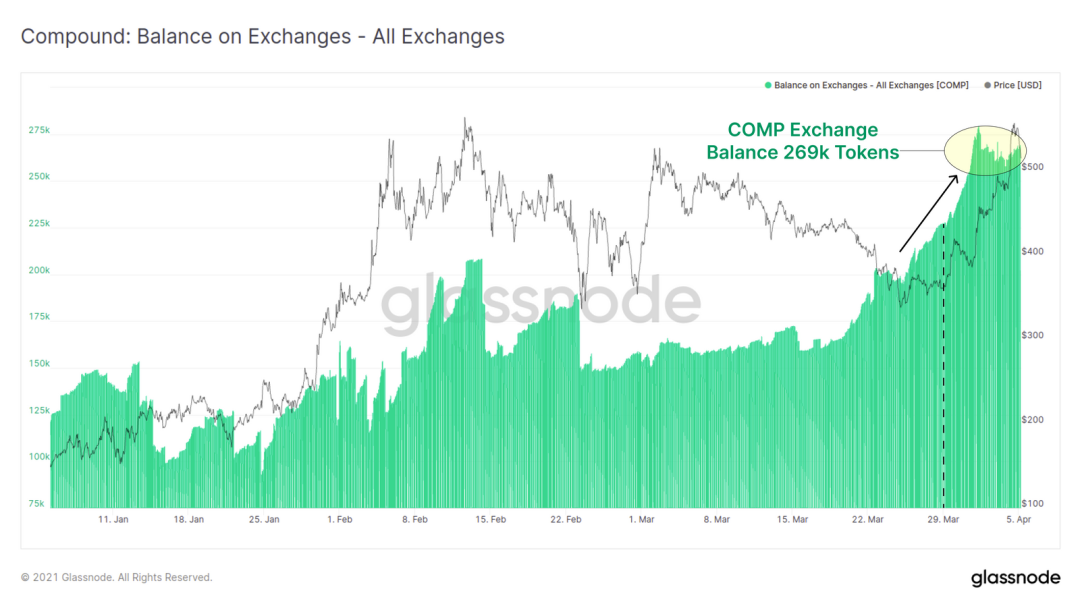The width and height of the screenshot is (1080, 606).
Task: Click the 11. Jan date label
Action: pyautogui.click(x=113, y=519)
